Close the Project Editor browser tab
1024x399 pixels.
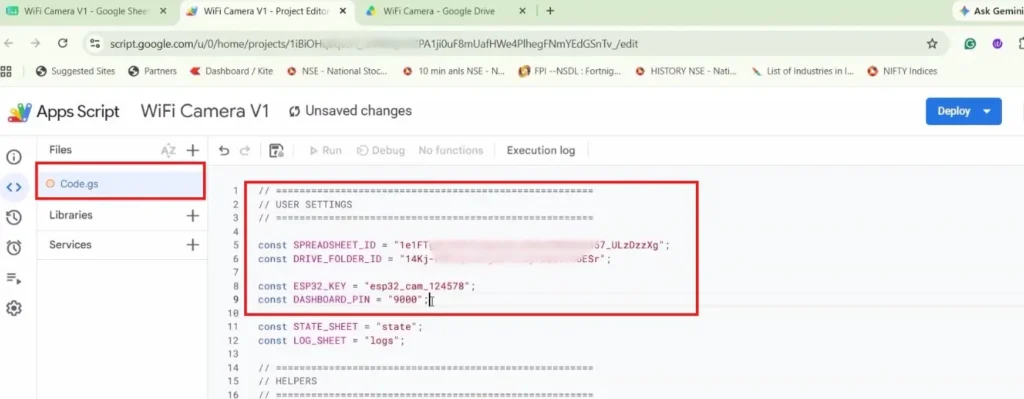click(342, 11)
